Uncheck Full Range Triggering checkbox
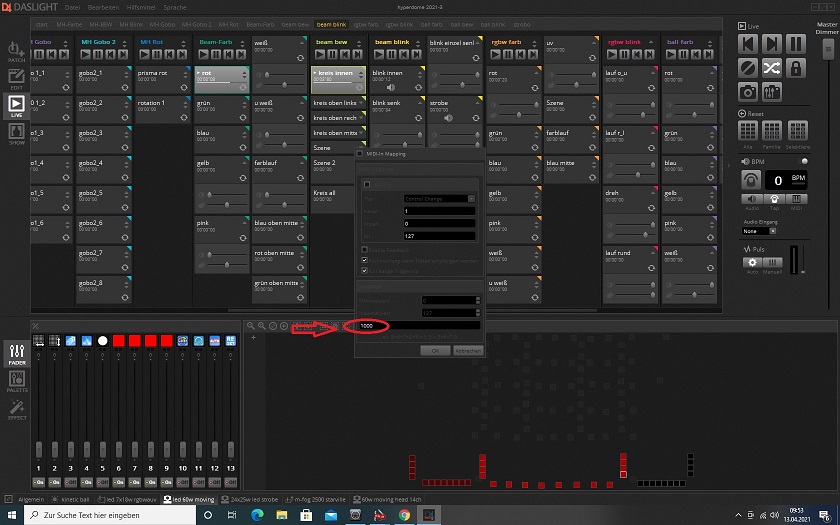Viewport: 840px width, 525px height. click(364, 271)
